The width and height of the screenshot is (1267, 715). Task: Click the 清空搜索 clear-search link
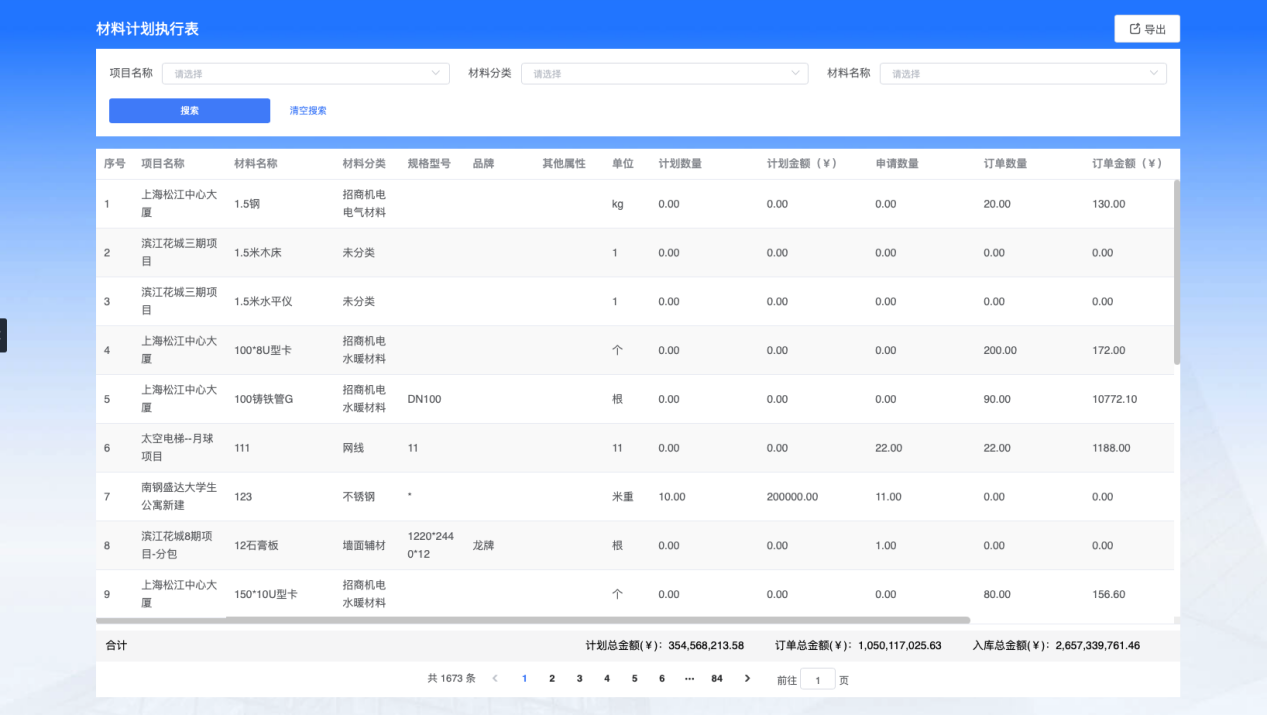tap(306, 110)
